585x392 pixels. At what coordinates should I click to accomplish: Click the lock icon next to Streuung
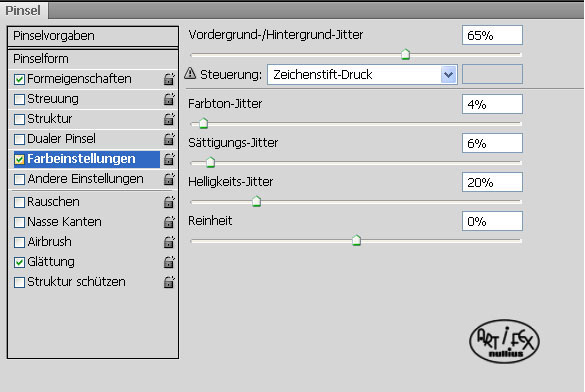pos(169,99)
